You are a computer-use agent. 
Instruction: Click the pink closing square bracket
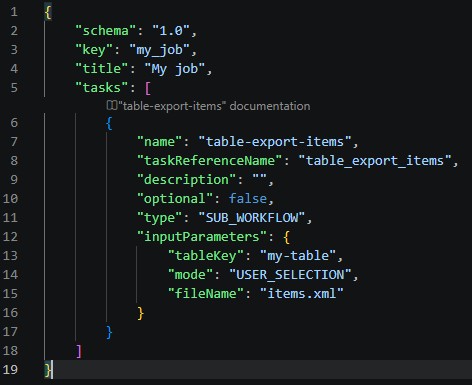pos(79,351)
